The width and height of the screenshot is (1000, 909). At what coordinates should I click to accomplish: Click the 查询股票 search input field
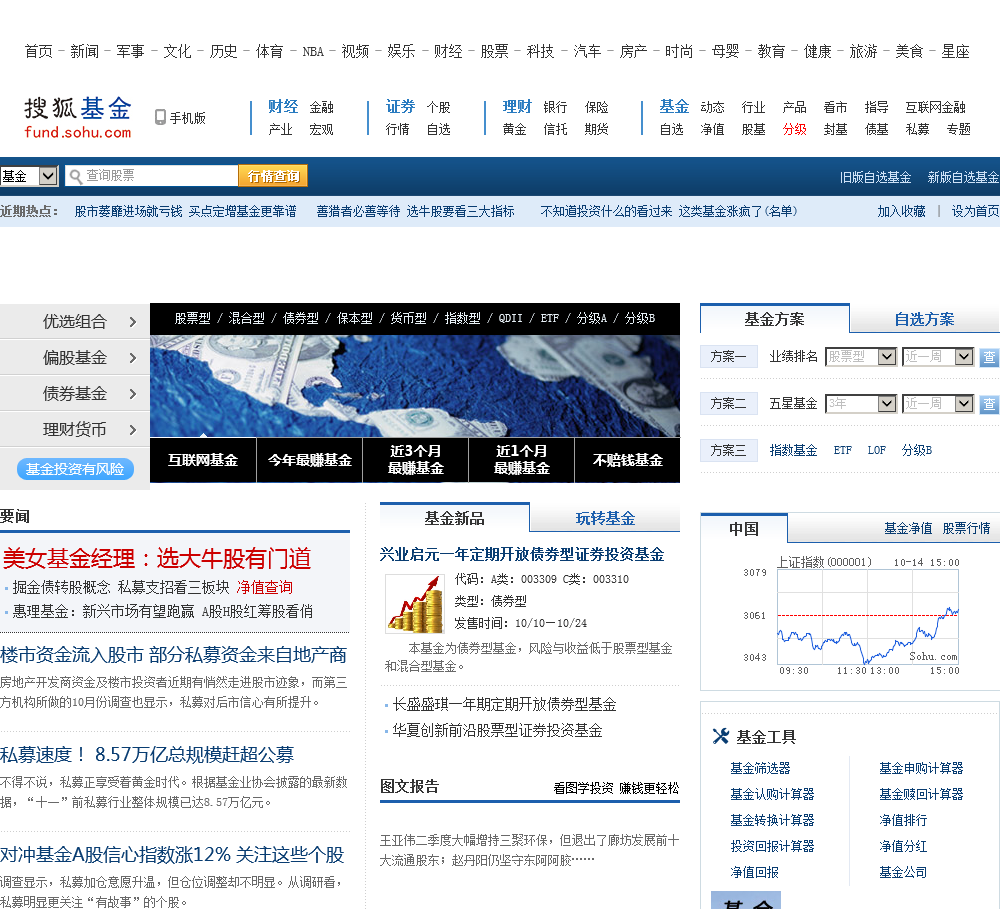coord(151,175)
